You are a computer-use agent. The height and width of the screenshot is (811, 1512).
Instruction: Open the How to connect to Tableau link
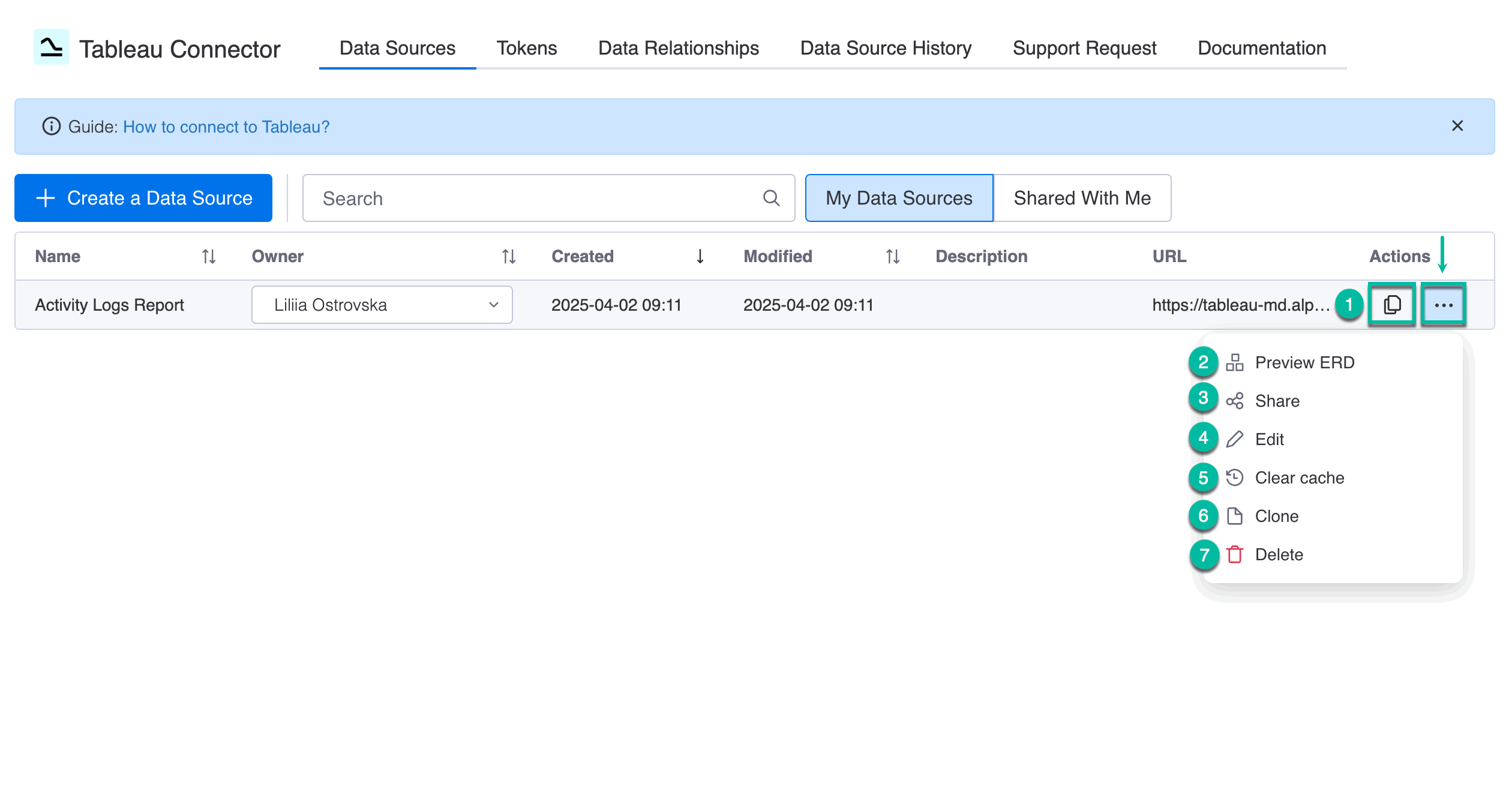pyautogui.click(x=226, y=127)
